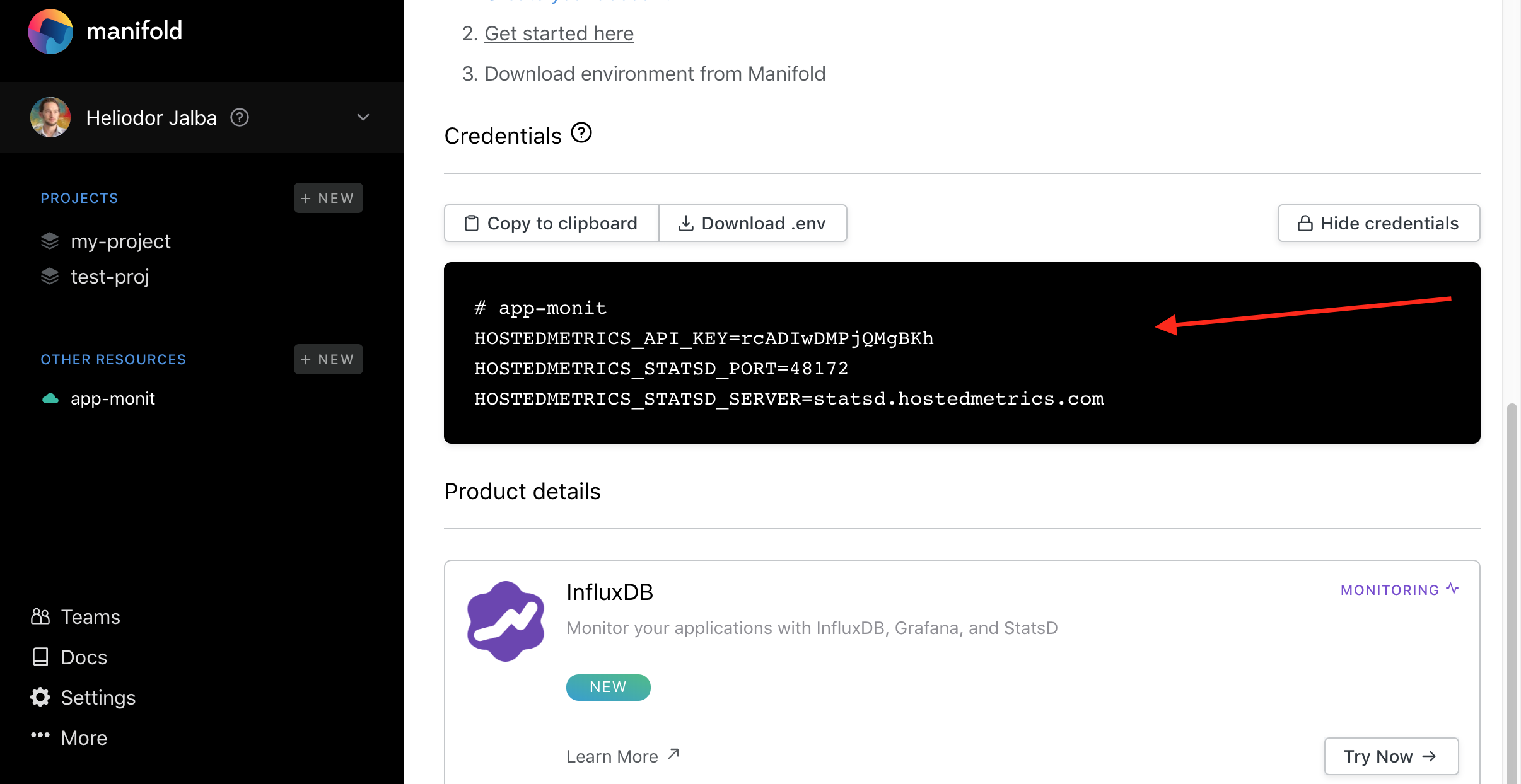Click the InfluxDB product logo
The image size is (1521, 784).
(x=506, y=621)
